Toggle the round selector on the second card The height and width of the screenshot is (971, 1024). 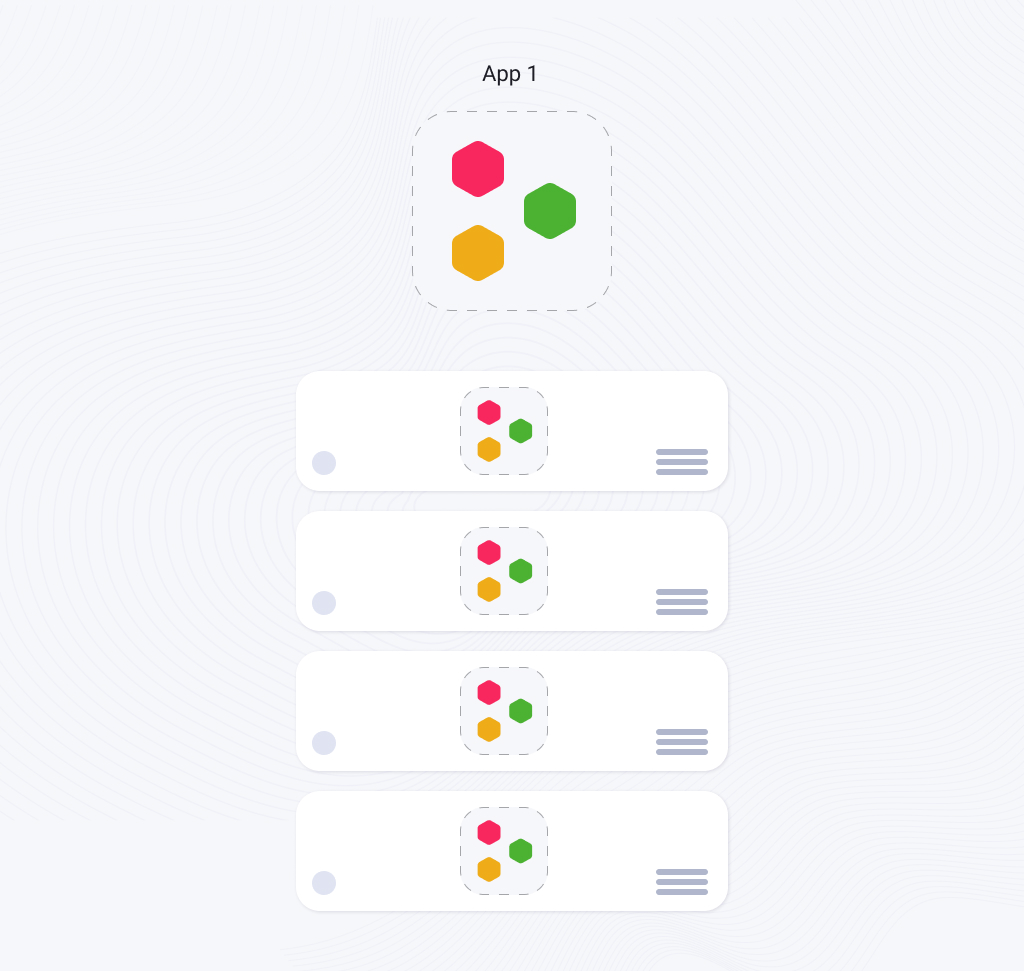point(324,603)
